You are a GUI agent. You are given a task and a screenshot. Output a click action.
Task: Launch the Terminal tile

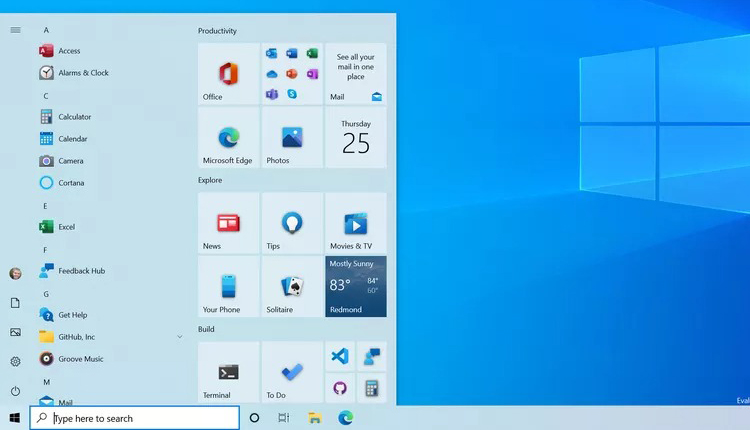[229, 372]
